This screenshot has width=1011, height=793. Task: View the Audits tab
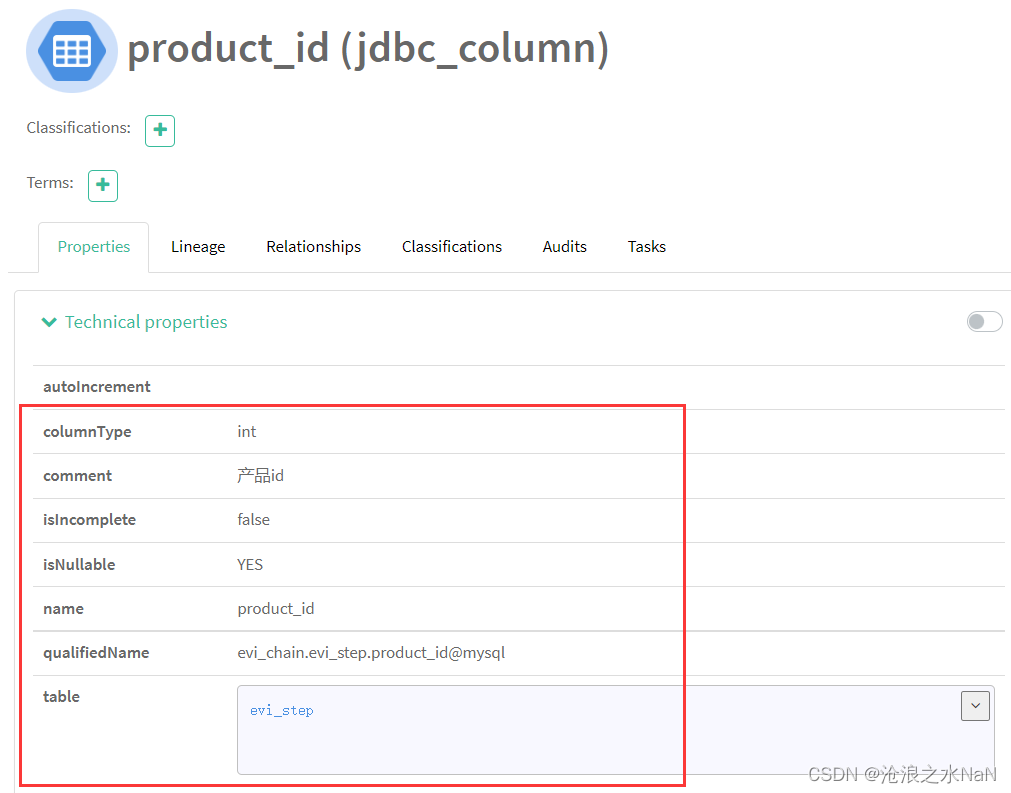click(x=564, y=246)
